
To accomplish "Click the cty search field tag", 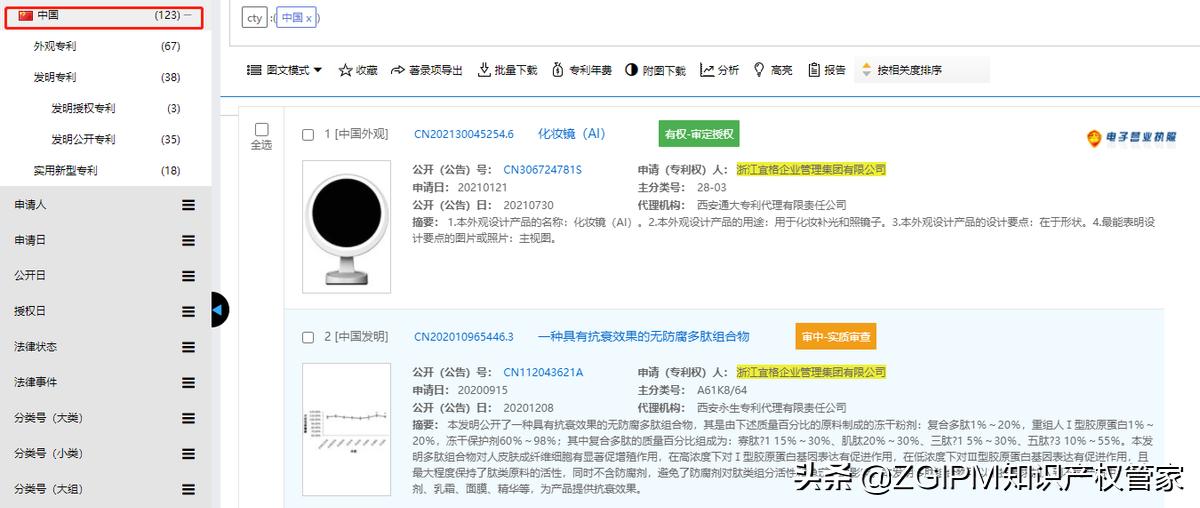I will [255, 18].
